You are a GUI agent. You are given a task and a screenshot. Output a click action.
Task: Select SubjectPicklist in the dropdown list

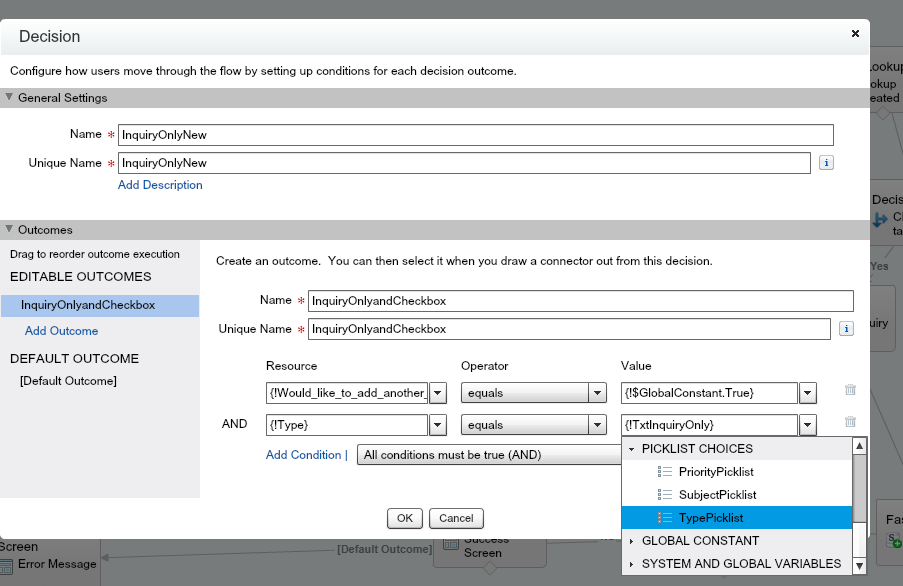point(717,495)
